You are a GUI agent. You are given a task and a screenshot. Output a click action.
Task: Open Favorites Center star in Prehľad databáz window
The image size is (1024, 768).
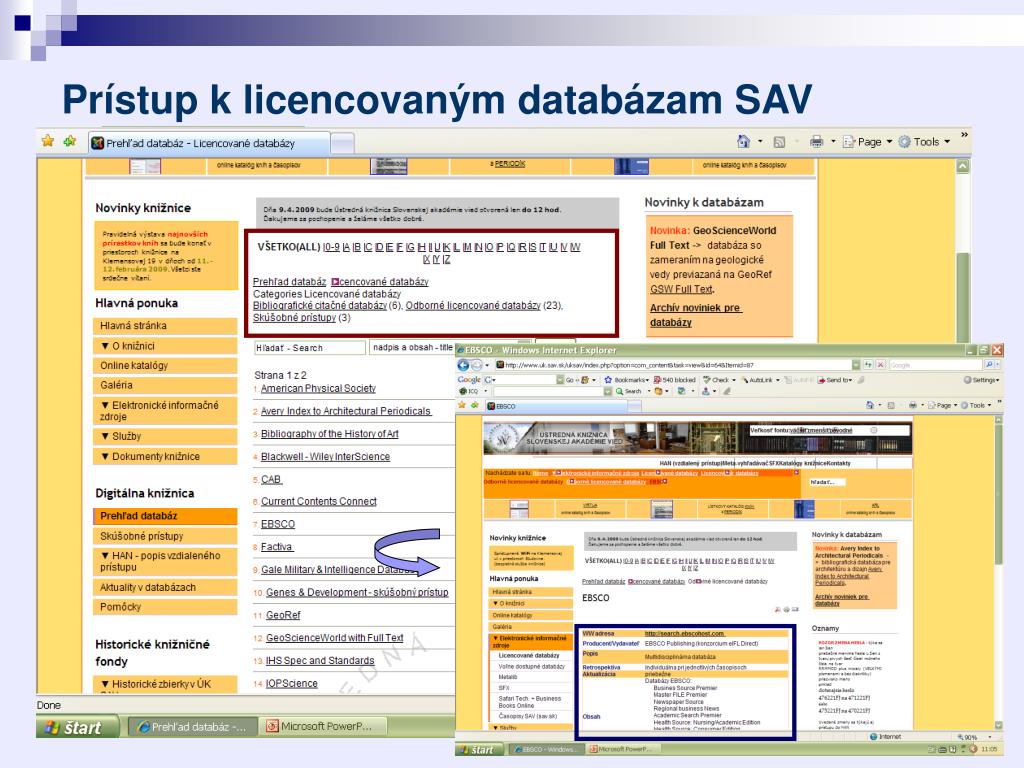(48, 141)
